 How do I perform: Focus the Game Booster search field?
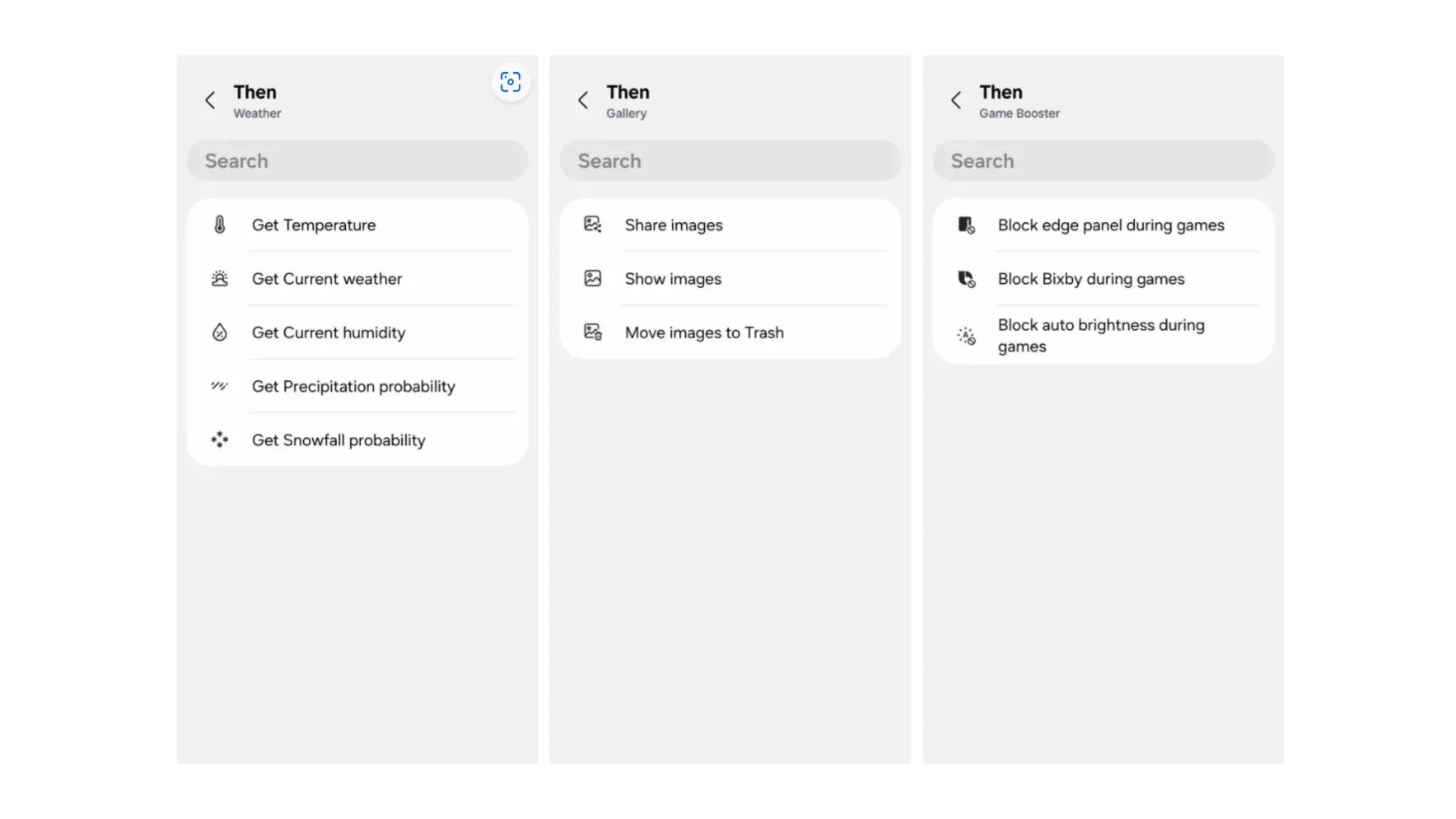point(1103,161)
